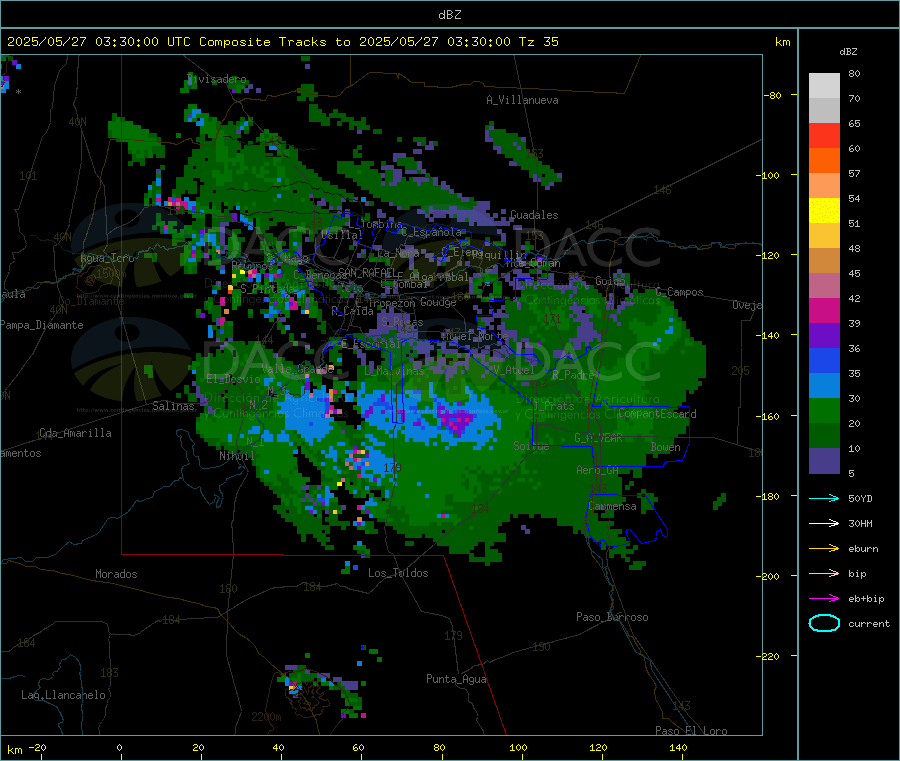Pick the red swatch between 65 and 60
The width and height of the screenshot is (900, 761).
(824, 135)
